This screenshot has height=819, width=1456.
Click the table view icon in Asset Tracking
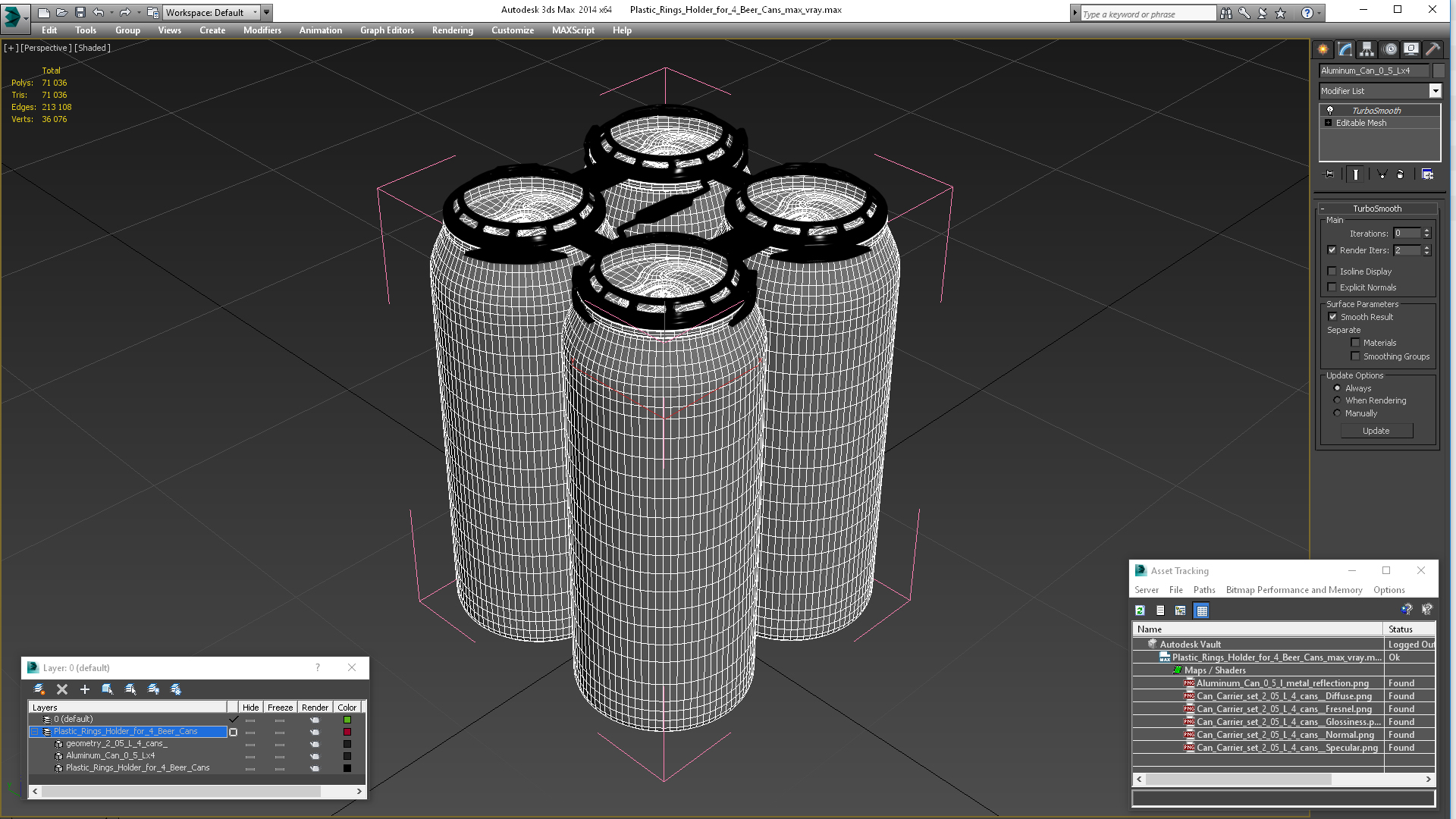pos(1202,610)
